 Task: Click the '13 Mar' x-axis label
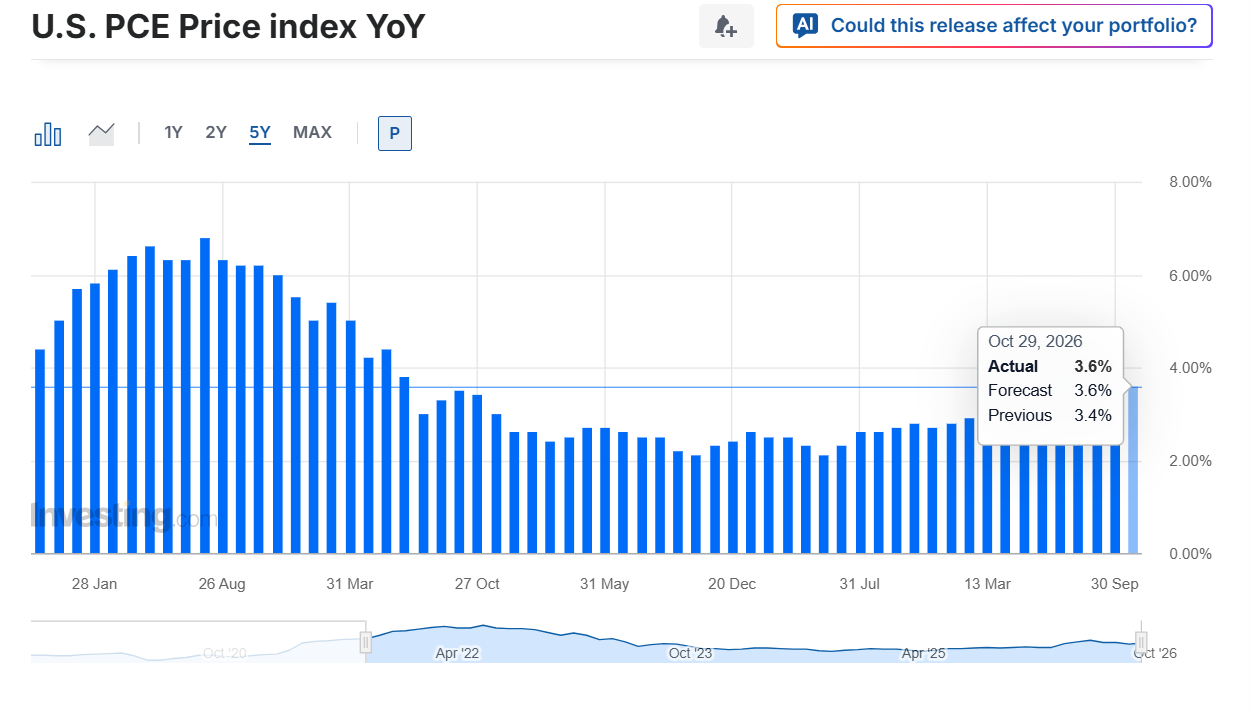pyautogui.click(x=987, y=584)
